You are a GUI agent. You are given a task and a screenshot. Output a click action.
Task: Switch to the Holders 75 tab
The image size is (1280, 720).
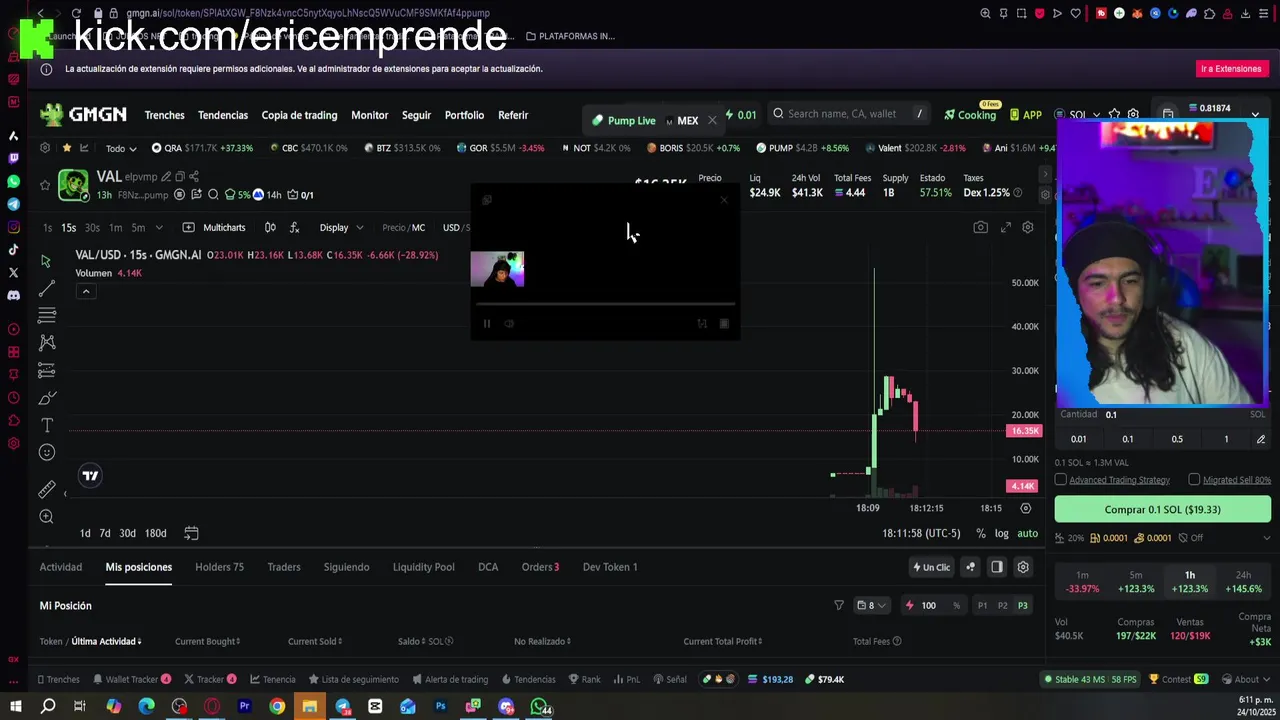point(219,567)
